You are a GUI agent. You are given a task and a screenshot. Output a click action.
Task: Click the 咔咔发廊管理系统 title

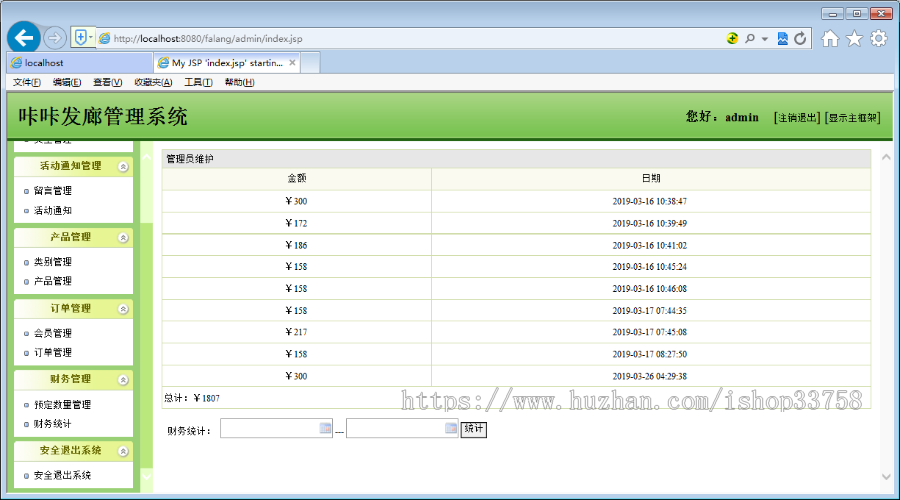[103, 117]
